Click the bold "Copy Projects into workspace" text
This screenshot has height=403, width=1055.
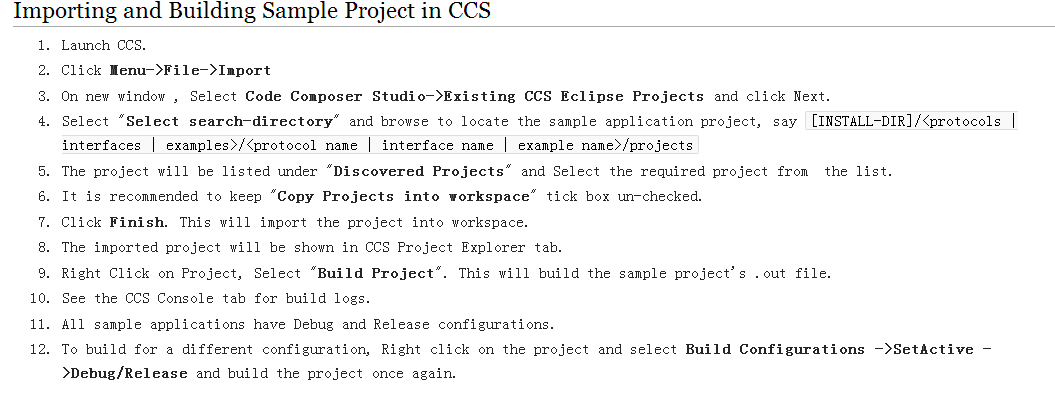click(x=408, y=196)
